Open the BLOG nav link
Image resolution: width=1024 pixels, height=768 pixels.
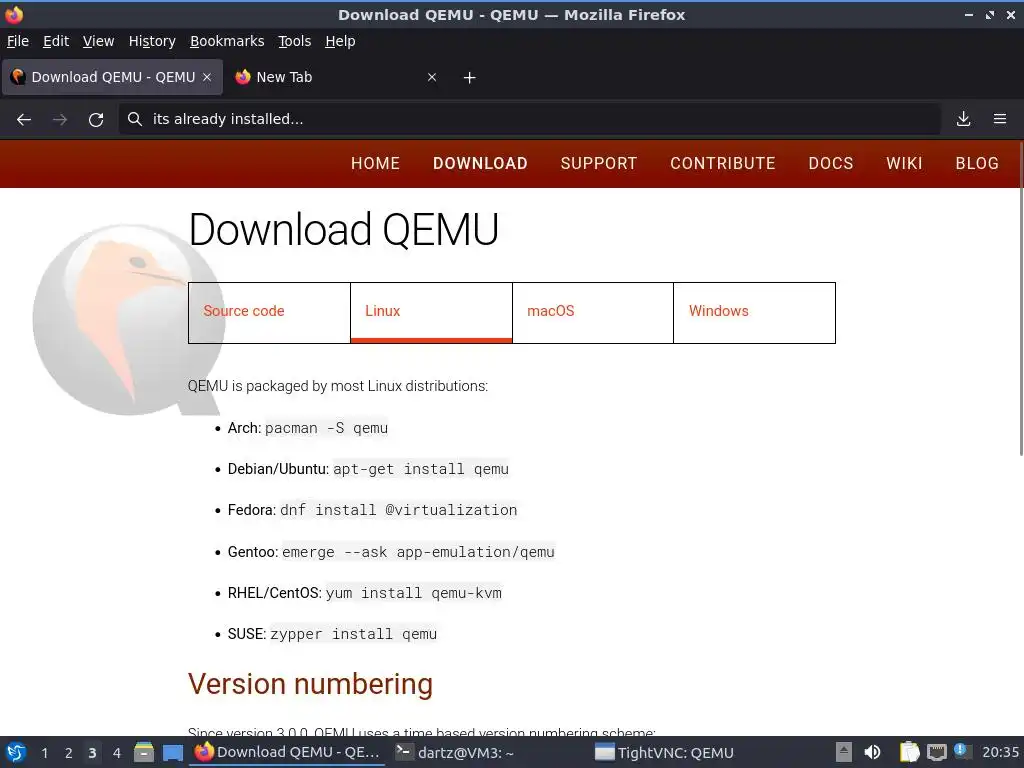click(977, 163)
